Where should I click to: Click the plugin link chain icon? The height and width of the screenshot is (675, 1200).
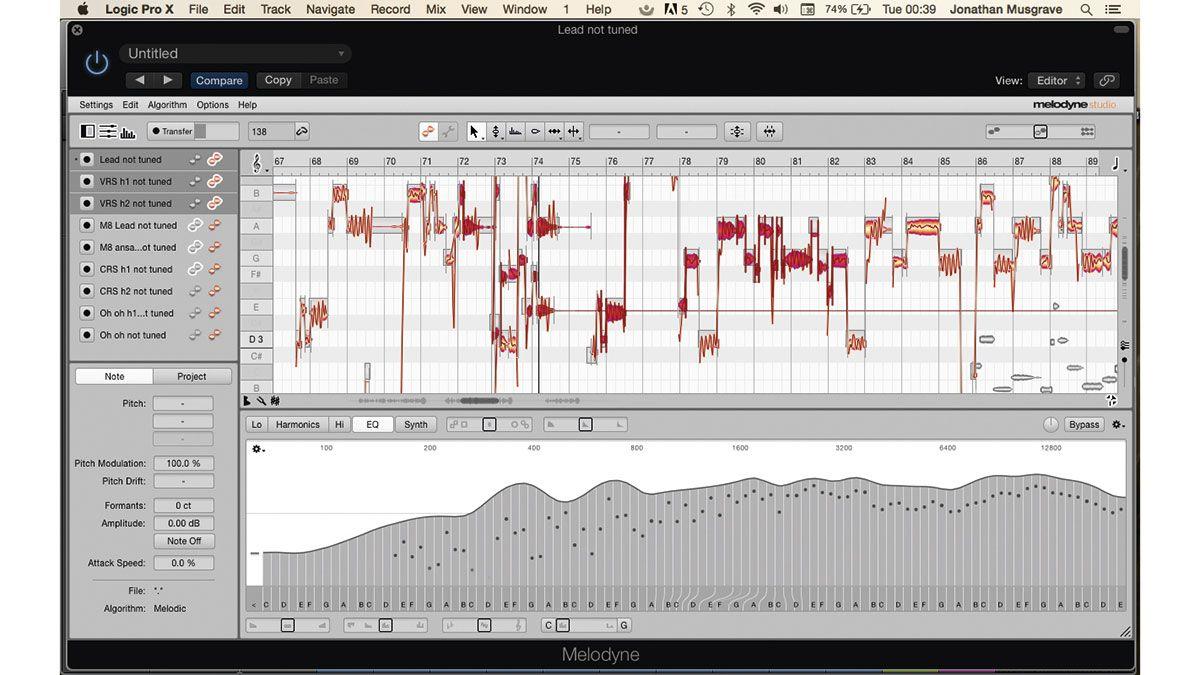point(1105,81)
